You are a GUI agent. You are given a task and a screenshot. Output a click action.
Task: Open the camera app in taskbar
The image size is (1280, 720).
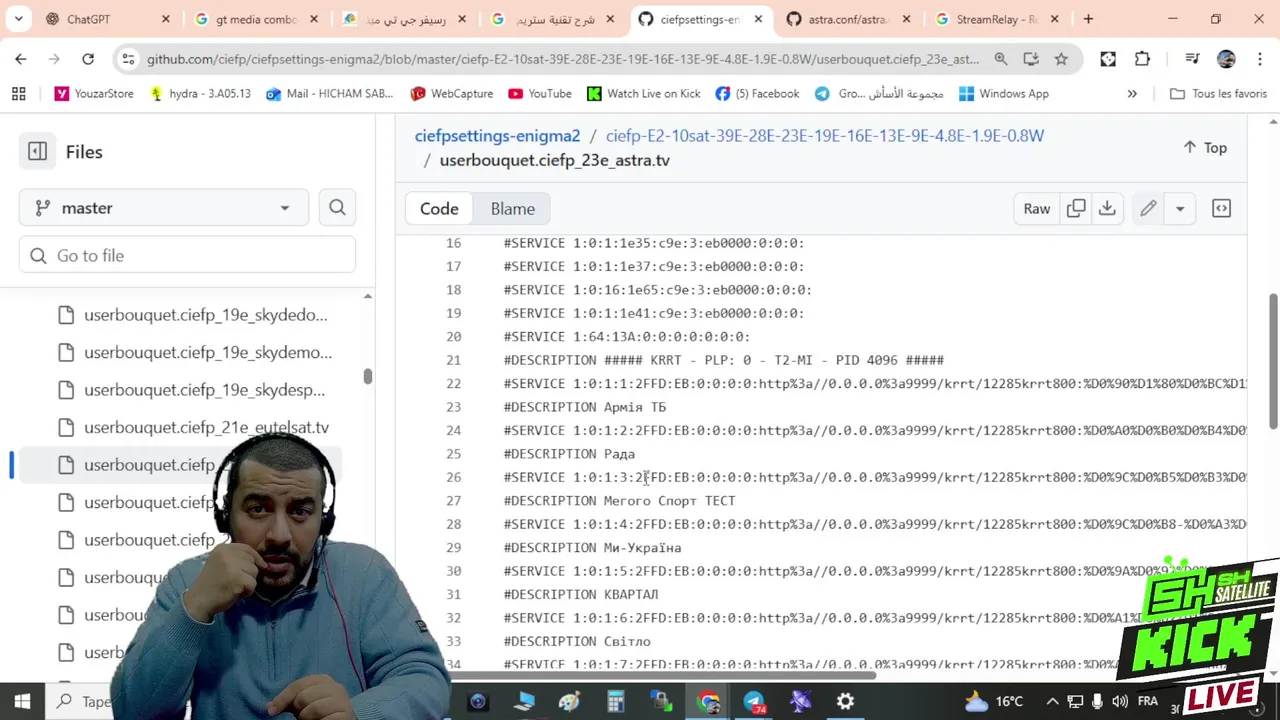tap(477, 701)
